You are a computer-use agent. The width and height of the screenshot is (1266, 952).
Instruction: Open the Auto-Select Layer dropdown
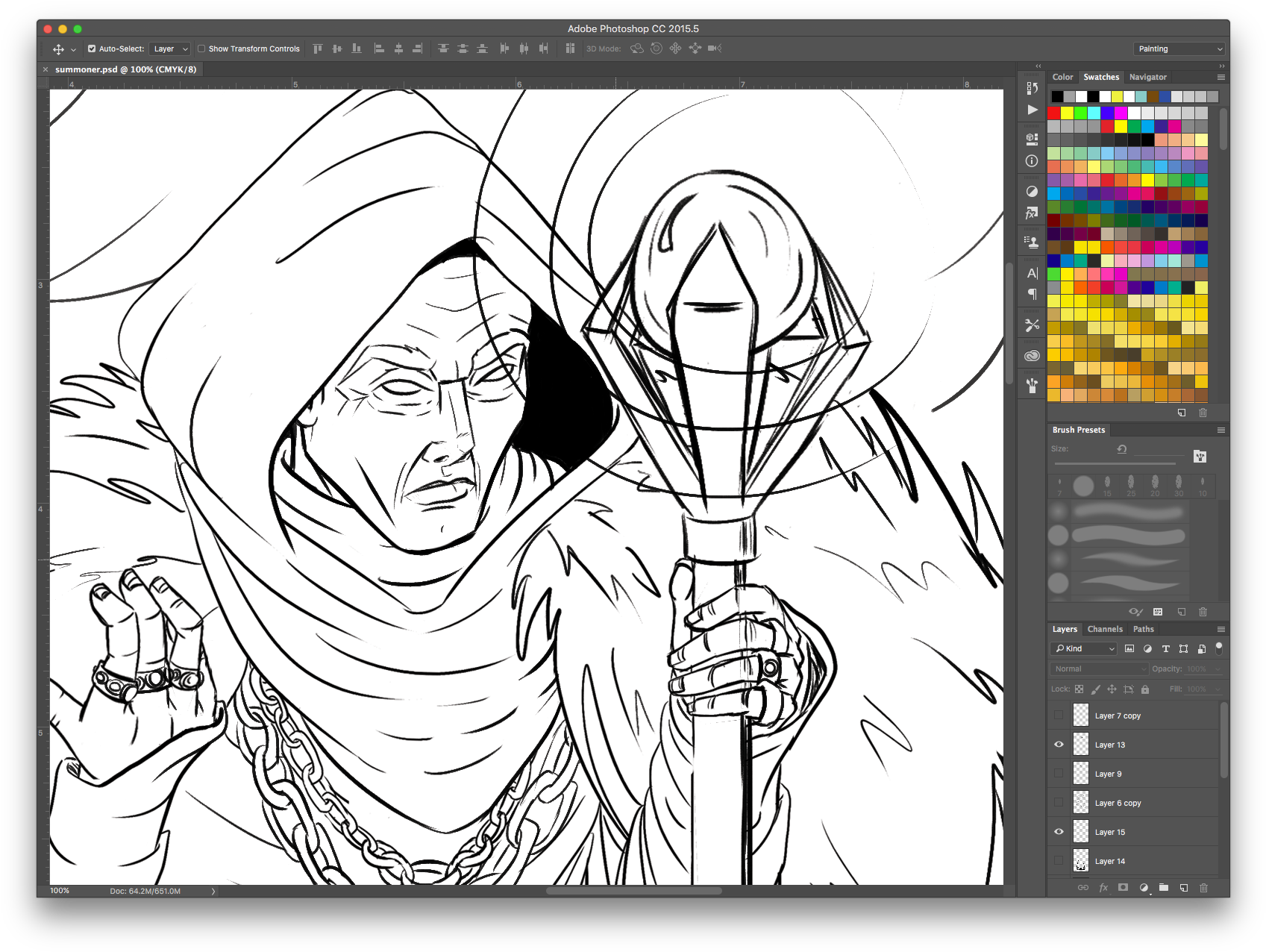170,49
